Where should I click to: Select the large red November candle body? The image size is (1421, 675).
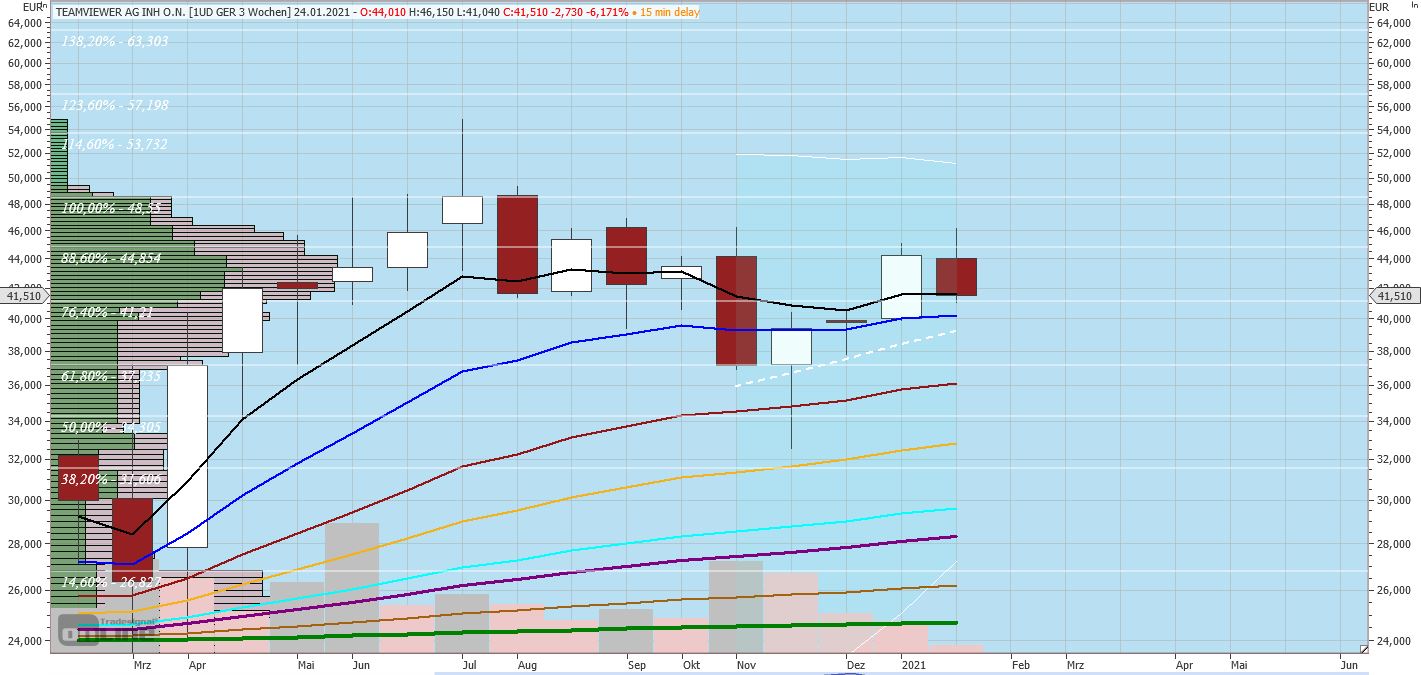tap(736, 310)
